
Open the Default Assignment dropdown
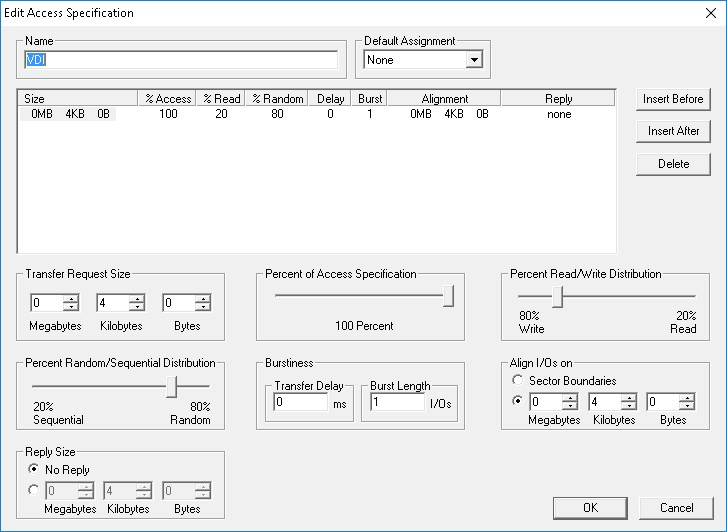pyautogui.click(x=474, y=60)
